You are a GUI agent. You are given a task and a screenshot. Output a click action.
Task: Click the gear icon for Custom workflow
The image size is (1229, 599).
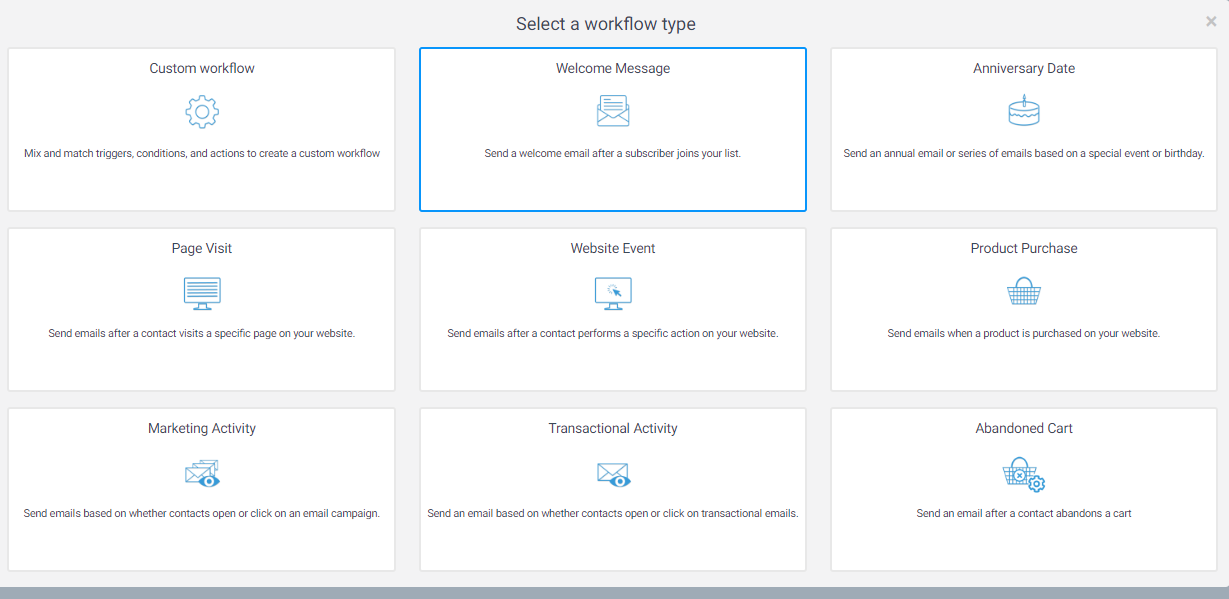[x=202, y=111]
